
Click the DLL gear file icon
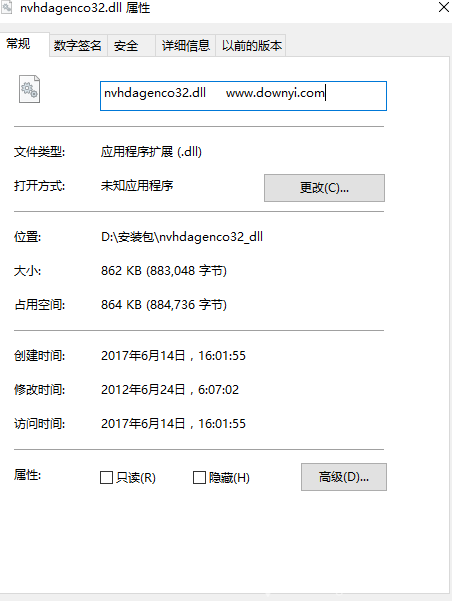pyautogui.click(x=29, y=89)
